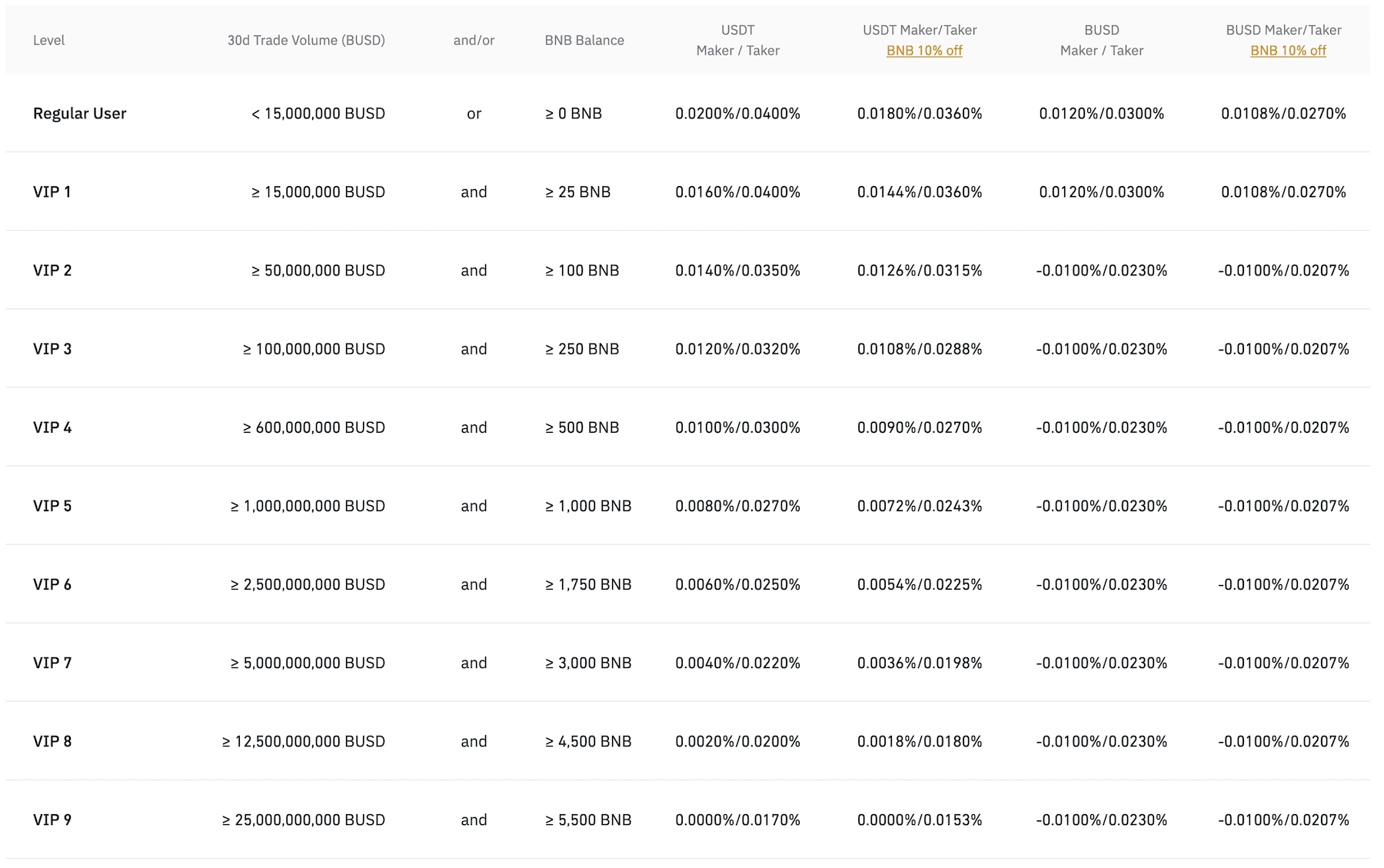Click the BNB Balance column header
The height and width of the screenshot is (868, 1384).
584,40
